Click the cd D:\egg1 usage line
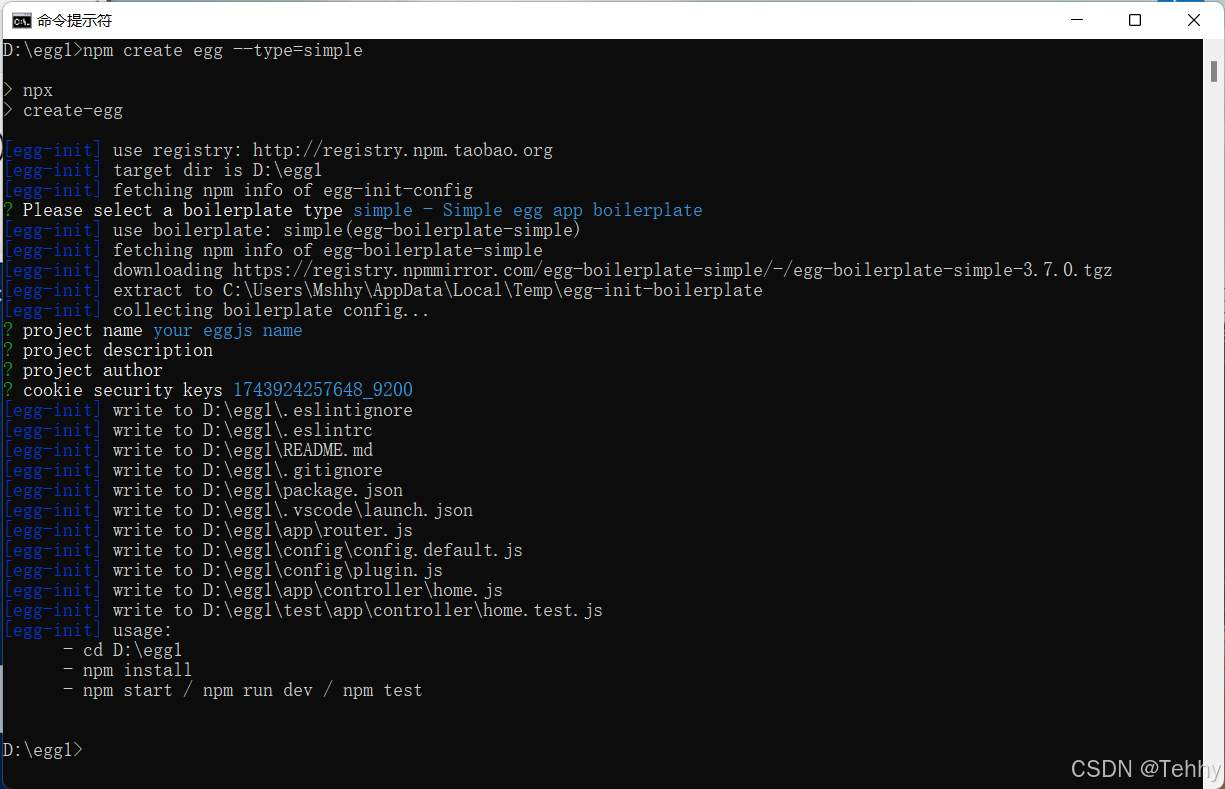Image resolution: width=1225 pixels, height=789 pixels. pyautogui.click(x=122, y=649)
